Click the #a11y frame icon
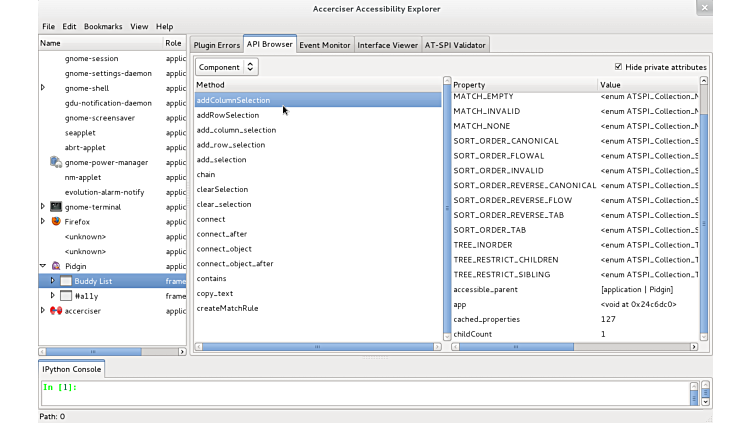752x423 pixels. point(66,296)
